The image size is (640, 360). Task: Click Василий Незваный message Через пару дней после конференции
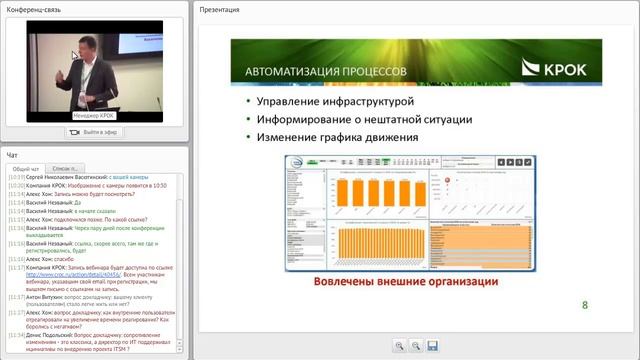pyautogui.click(x=87, y=231)
